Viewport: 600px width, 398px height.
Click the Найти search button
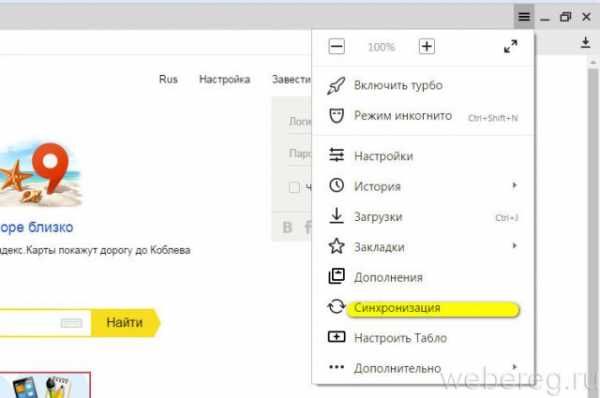pyautogui.click(x=126, y=323)
